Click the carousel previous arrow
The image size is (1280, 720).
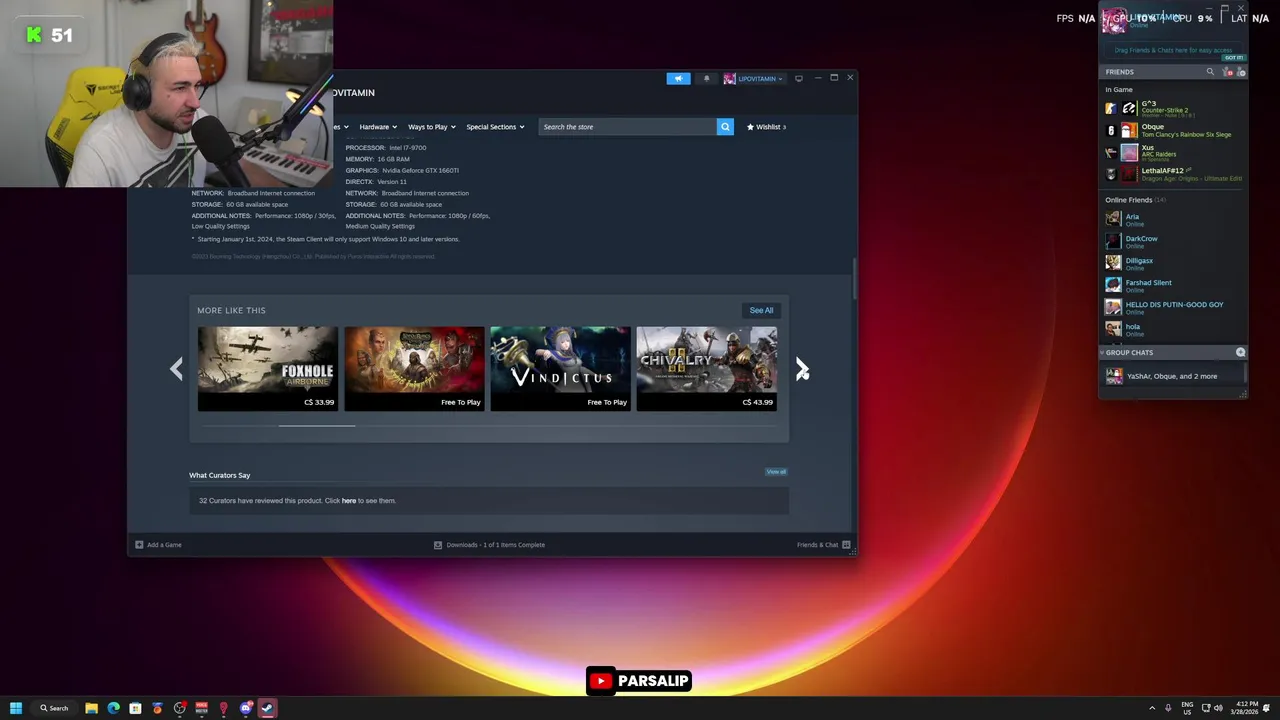point(177,369)
